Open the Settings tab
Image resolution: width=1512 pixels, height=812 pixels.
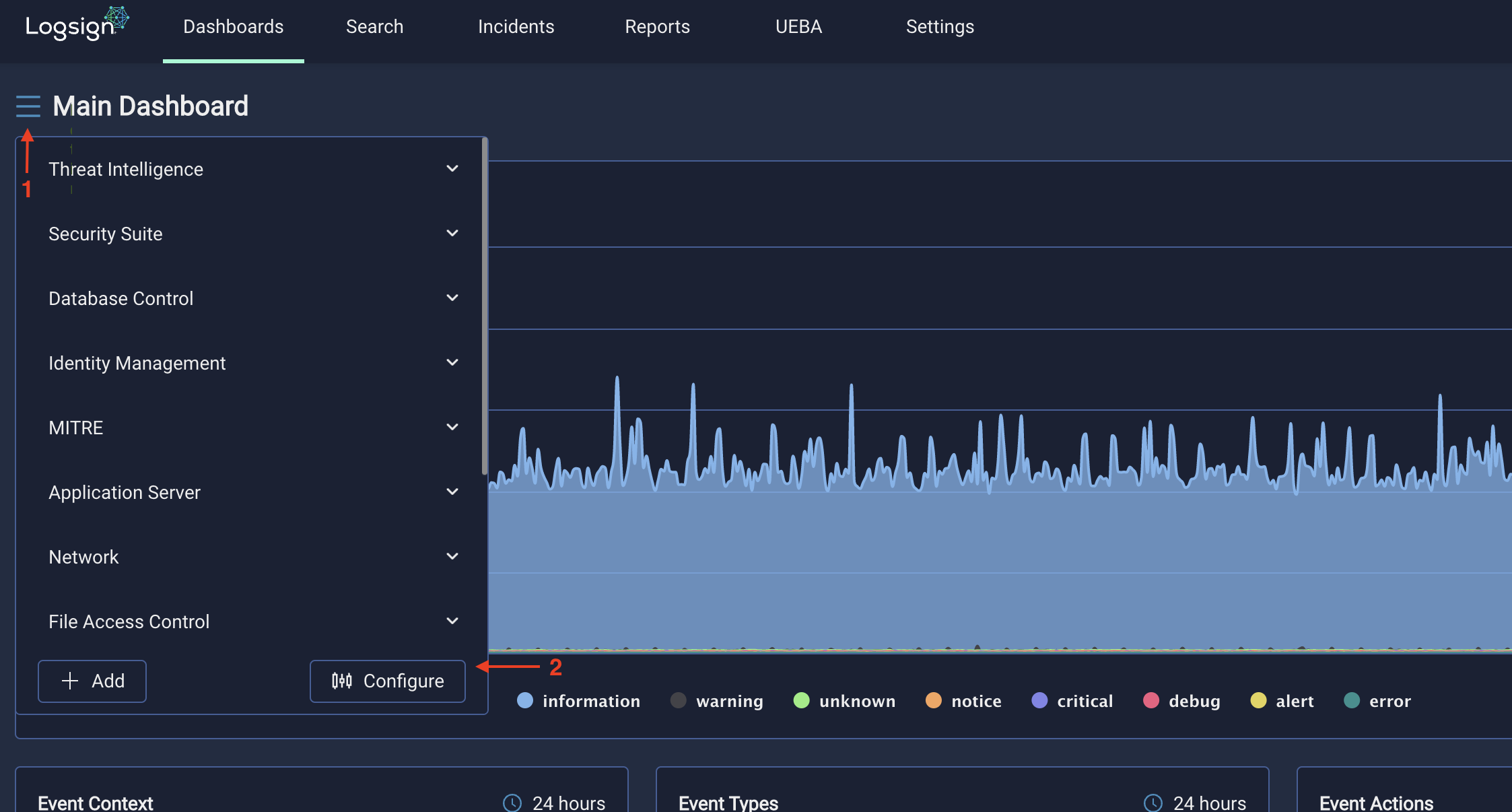coord(940,27)
